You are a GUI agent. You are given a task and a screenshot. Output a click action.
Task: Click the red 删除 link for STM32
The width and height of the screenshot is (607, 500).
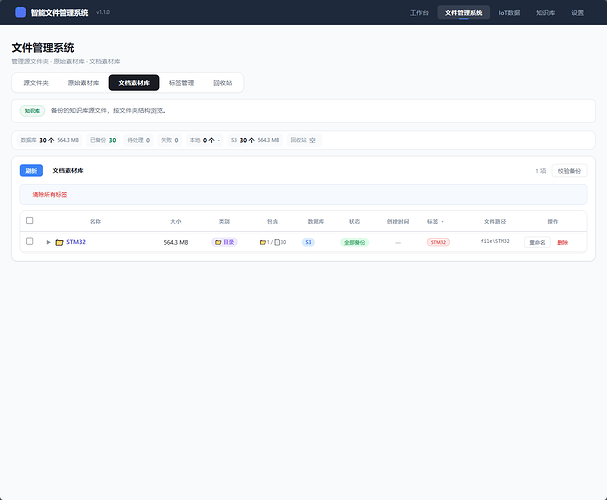click(562, 242)
